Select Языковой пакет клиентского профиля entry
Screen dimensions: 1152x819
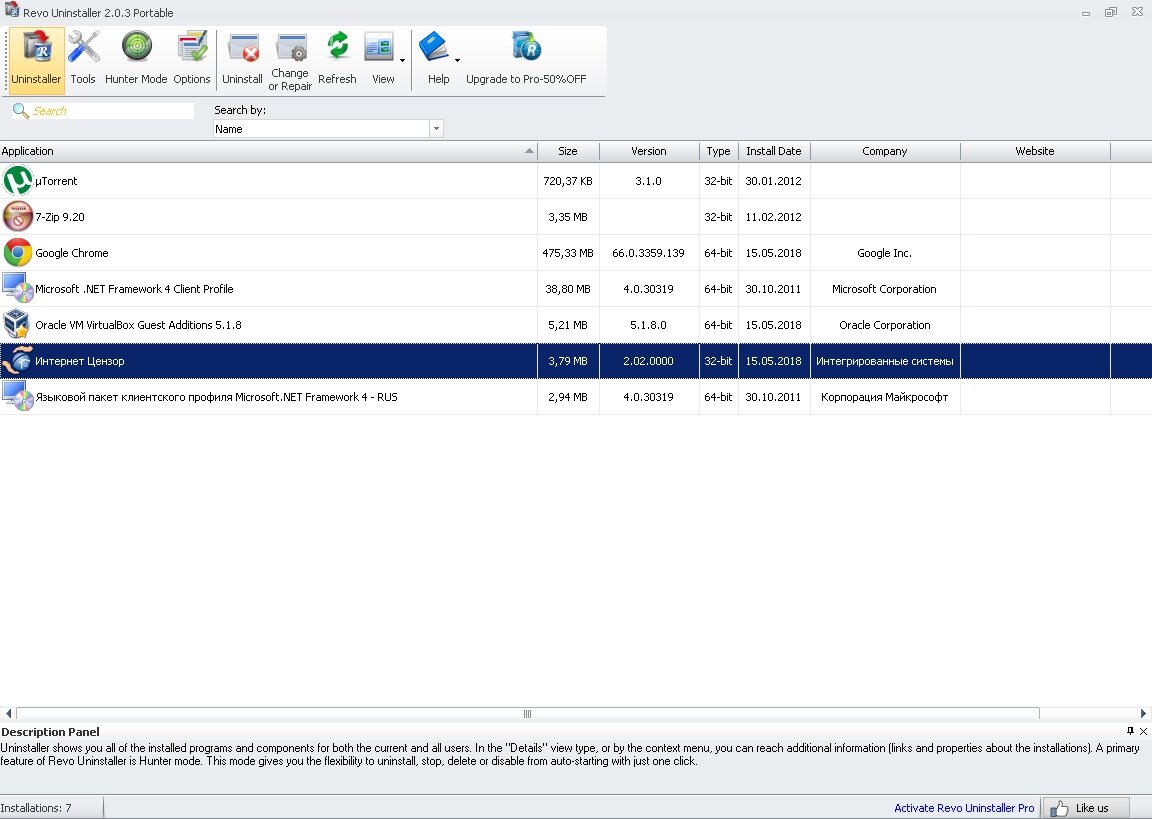(x=216, y=397)
